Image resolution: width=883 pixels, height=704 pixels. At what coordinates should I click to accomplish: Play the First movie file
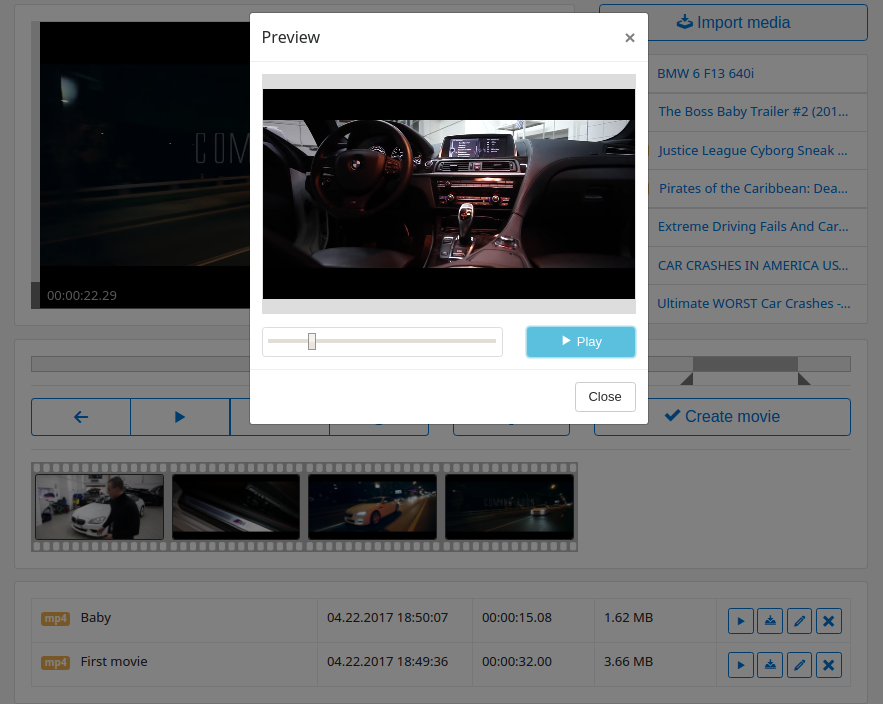tap(740, 664)
